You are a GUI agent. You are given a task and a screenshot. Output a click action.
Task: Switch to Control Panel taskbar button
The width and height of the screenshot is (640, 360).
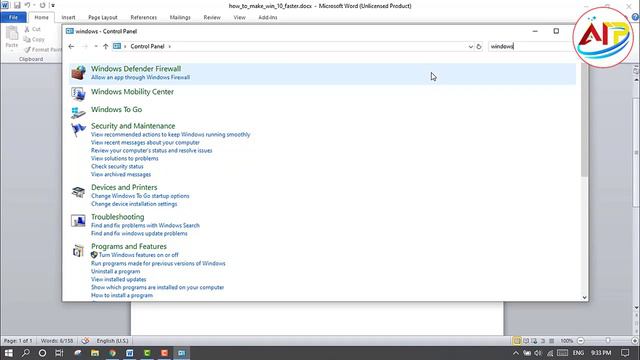182,353
